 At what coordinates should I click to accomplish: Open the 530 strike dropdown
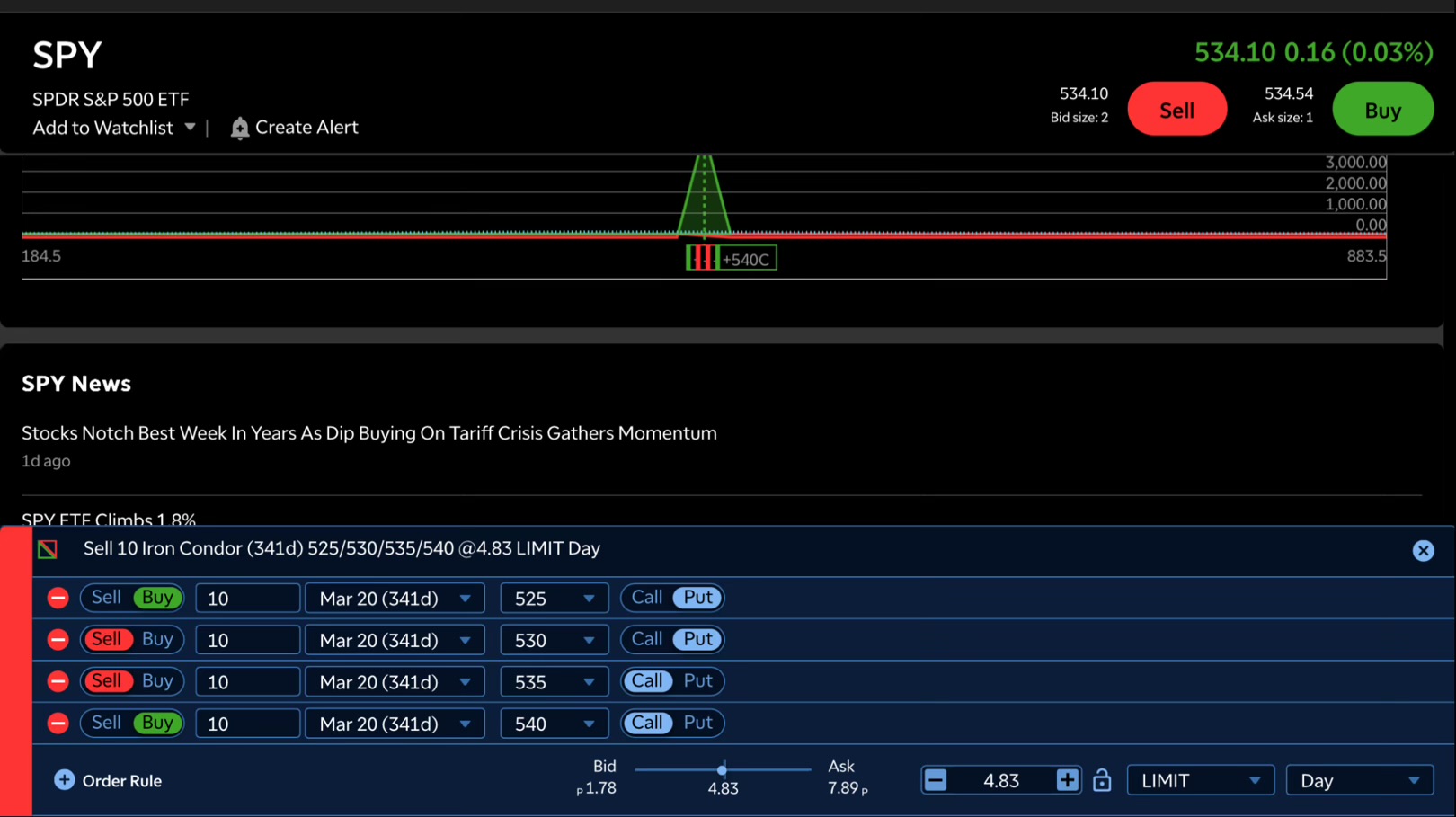554,640
